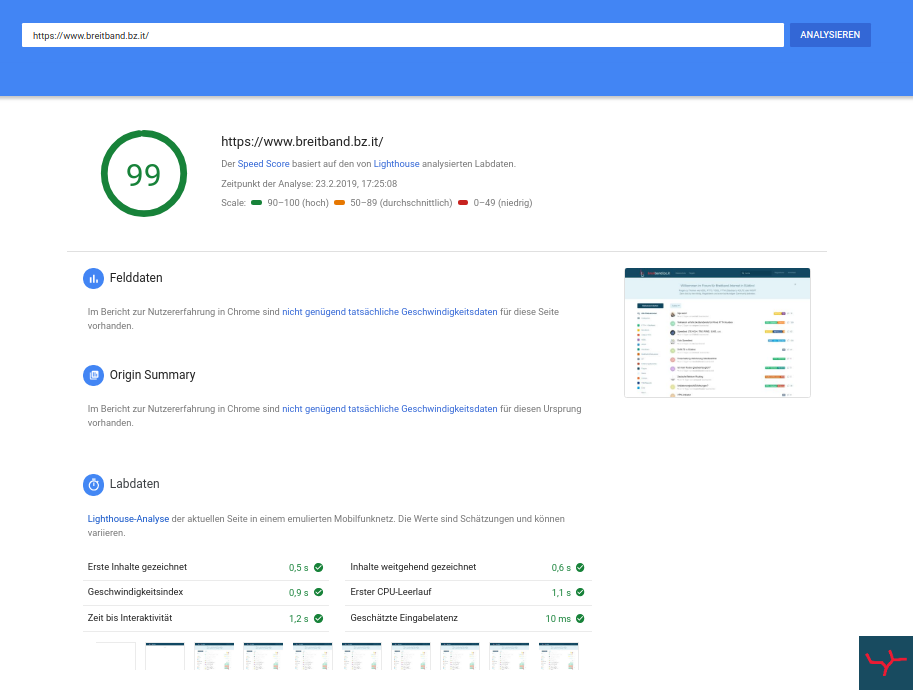
Task: Click green checkmark beside Erste Inhalte gezeichnet
Action: click(x=319, y=568)
